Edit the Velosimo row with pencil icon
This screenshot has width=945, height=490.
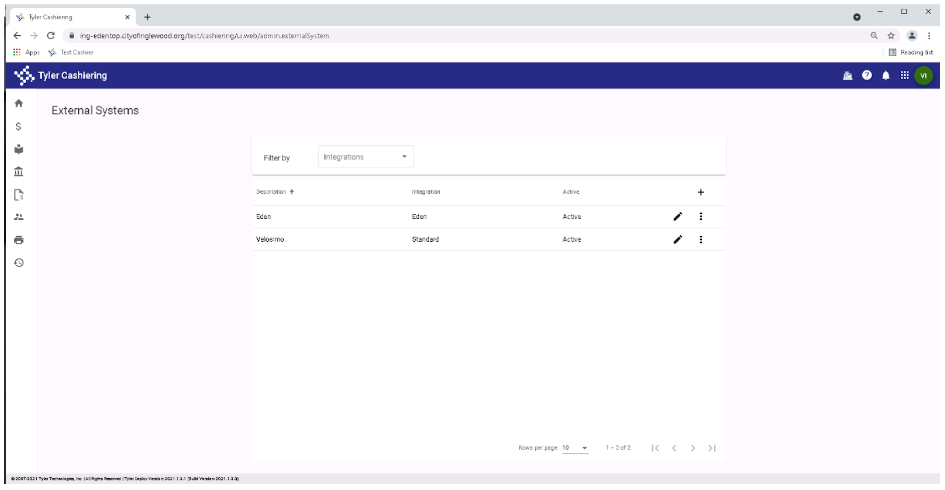(x=677, y=239)
